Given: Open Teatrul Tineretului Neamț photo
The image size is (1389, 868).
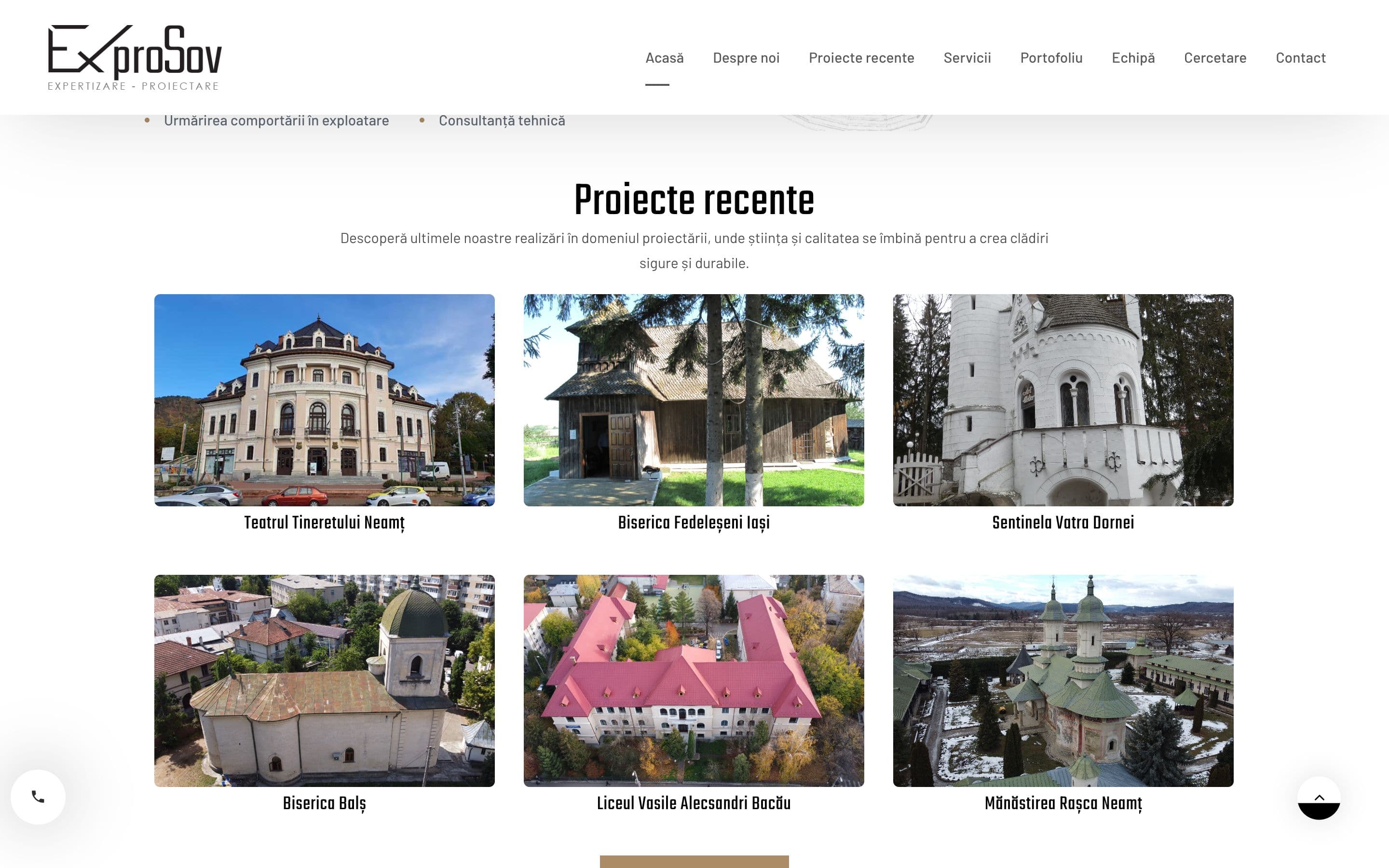Looking at the screenshot, I should click(x=324, y=400).
